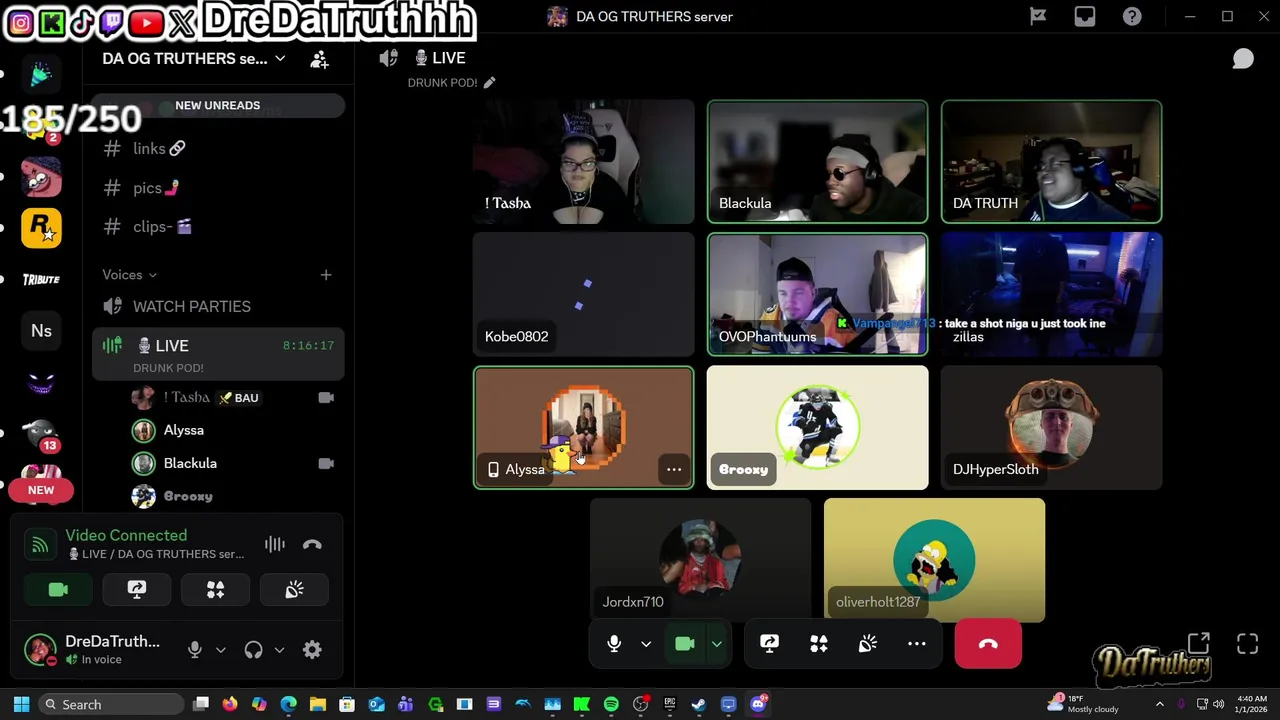Open Ns server in server list
The image size is (1280, 720).
coord(41,331)
